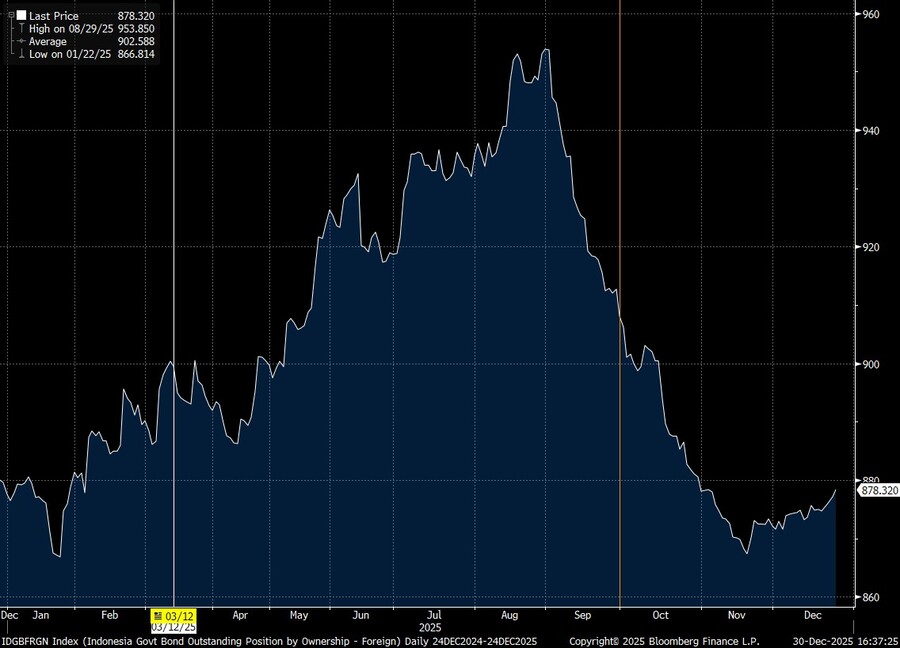The height and width of the screenshot is (648, 900).
Task: Select the Last Price legend entry
Action: coord(54,16)
